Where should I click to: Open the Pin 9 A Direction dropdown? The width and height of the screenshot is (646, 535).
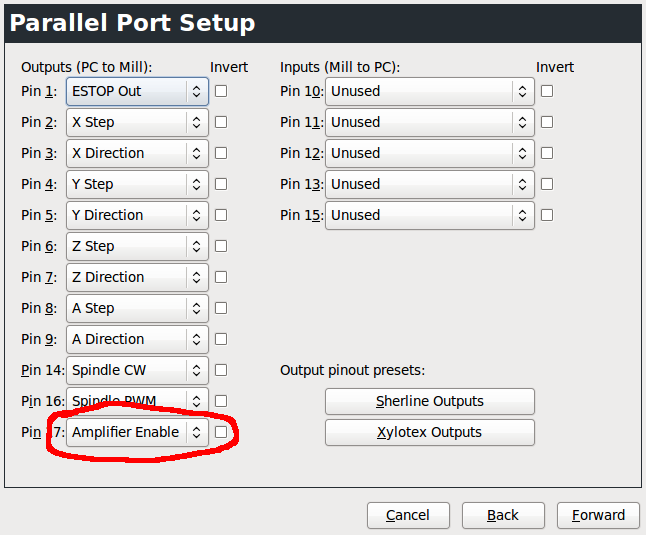pos(137,339)
